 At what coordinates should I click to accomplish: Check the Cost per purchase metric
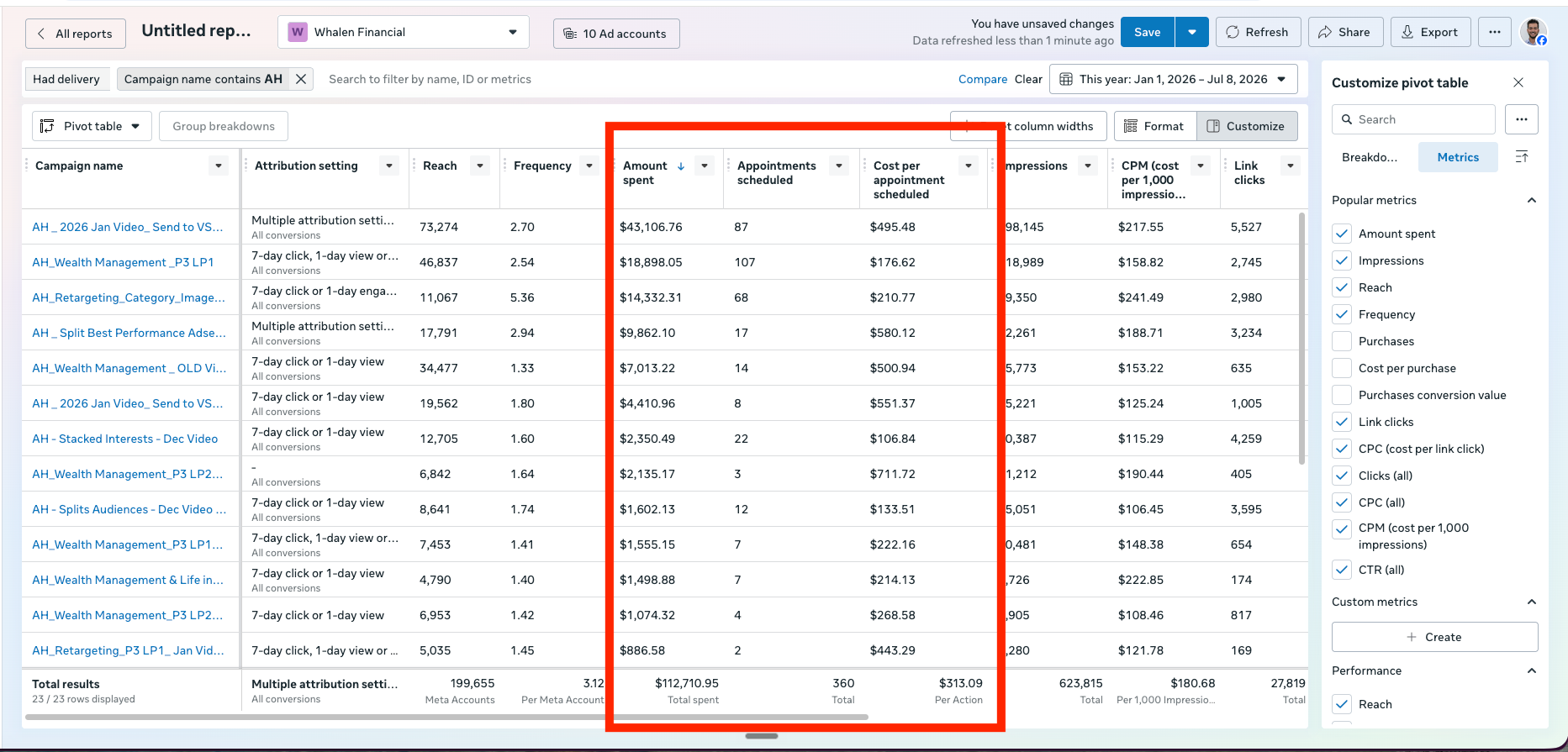[1342, 368]
